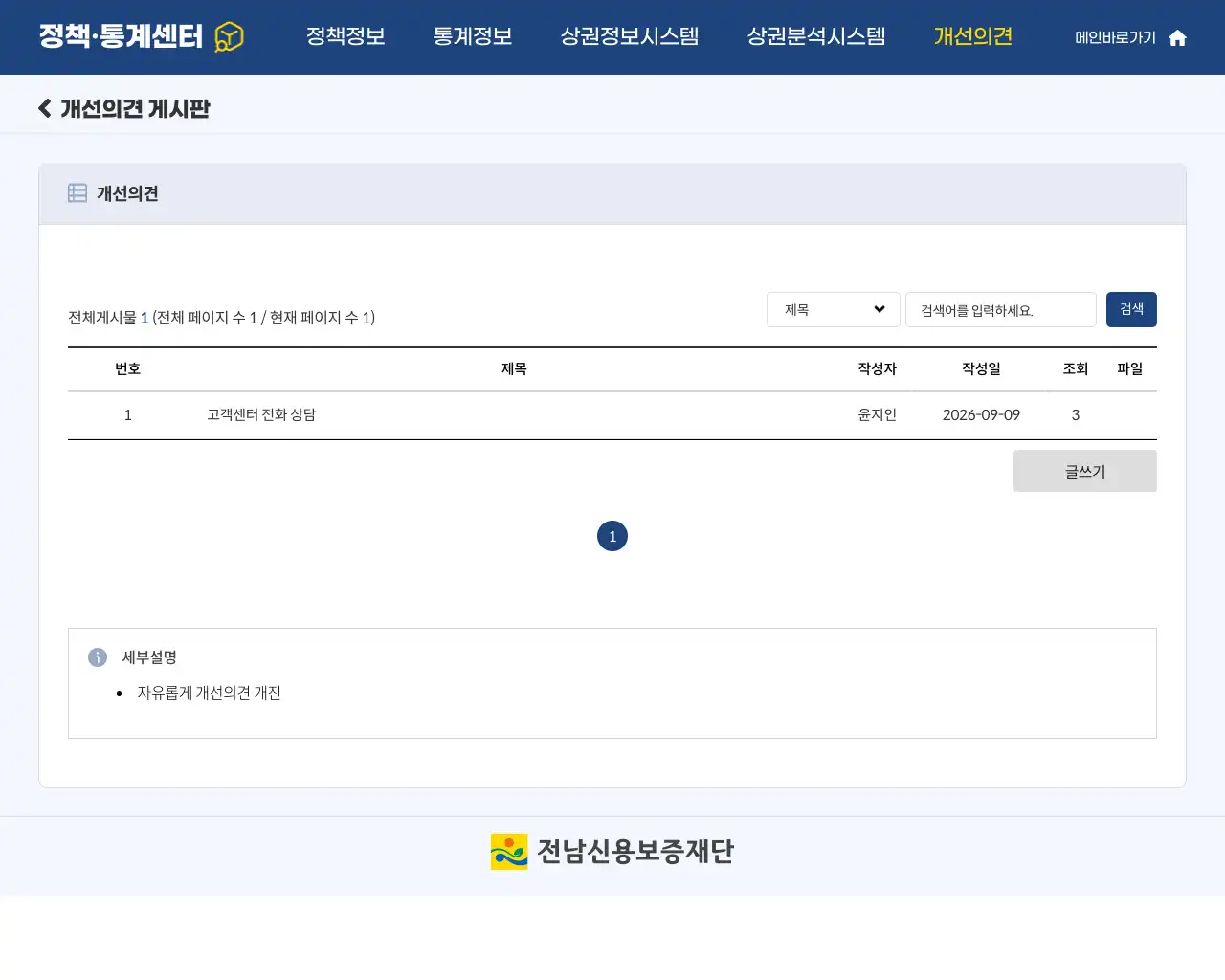Open the 상권분석시스템 menu
This screenshot has width=1225, height=980.
pyautogui.click(x=816, y=36)
